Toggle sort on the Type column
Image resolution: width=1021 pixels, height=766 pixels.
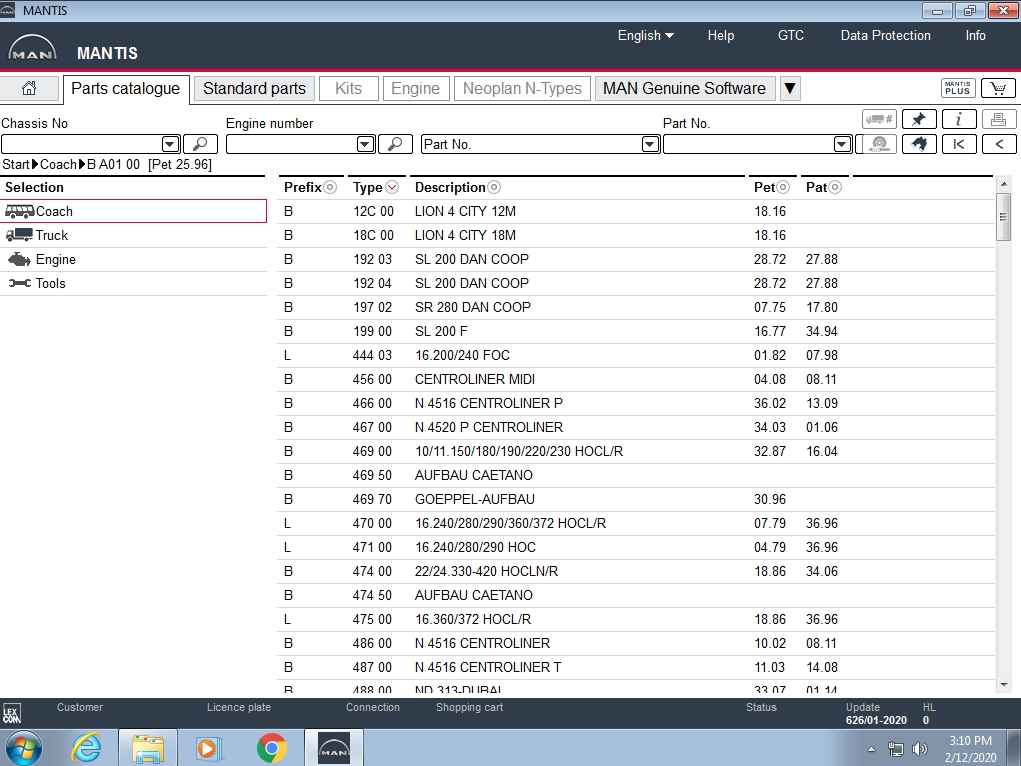point(392,187)
